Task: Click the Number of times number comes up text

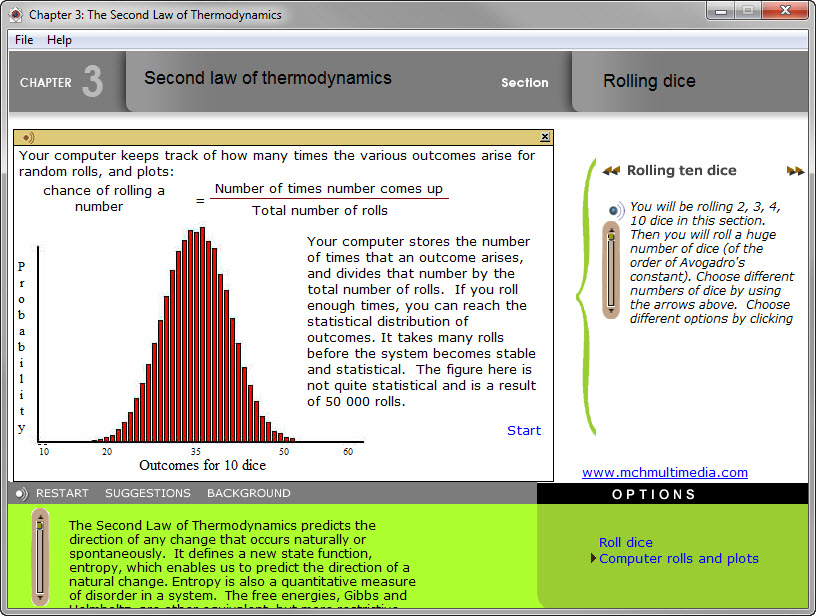Action: (329, 189)
